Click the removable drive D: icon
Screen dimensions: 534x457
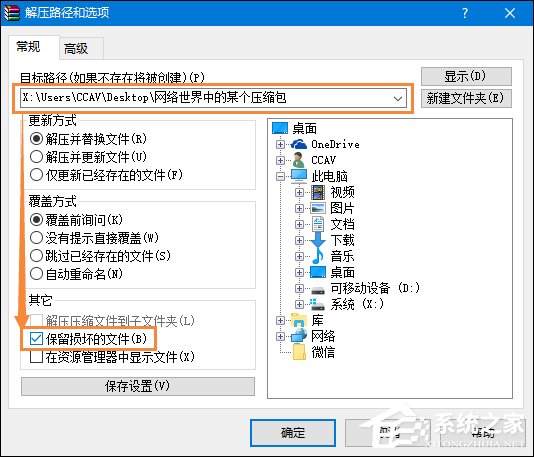pos(318,290)
